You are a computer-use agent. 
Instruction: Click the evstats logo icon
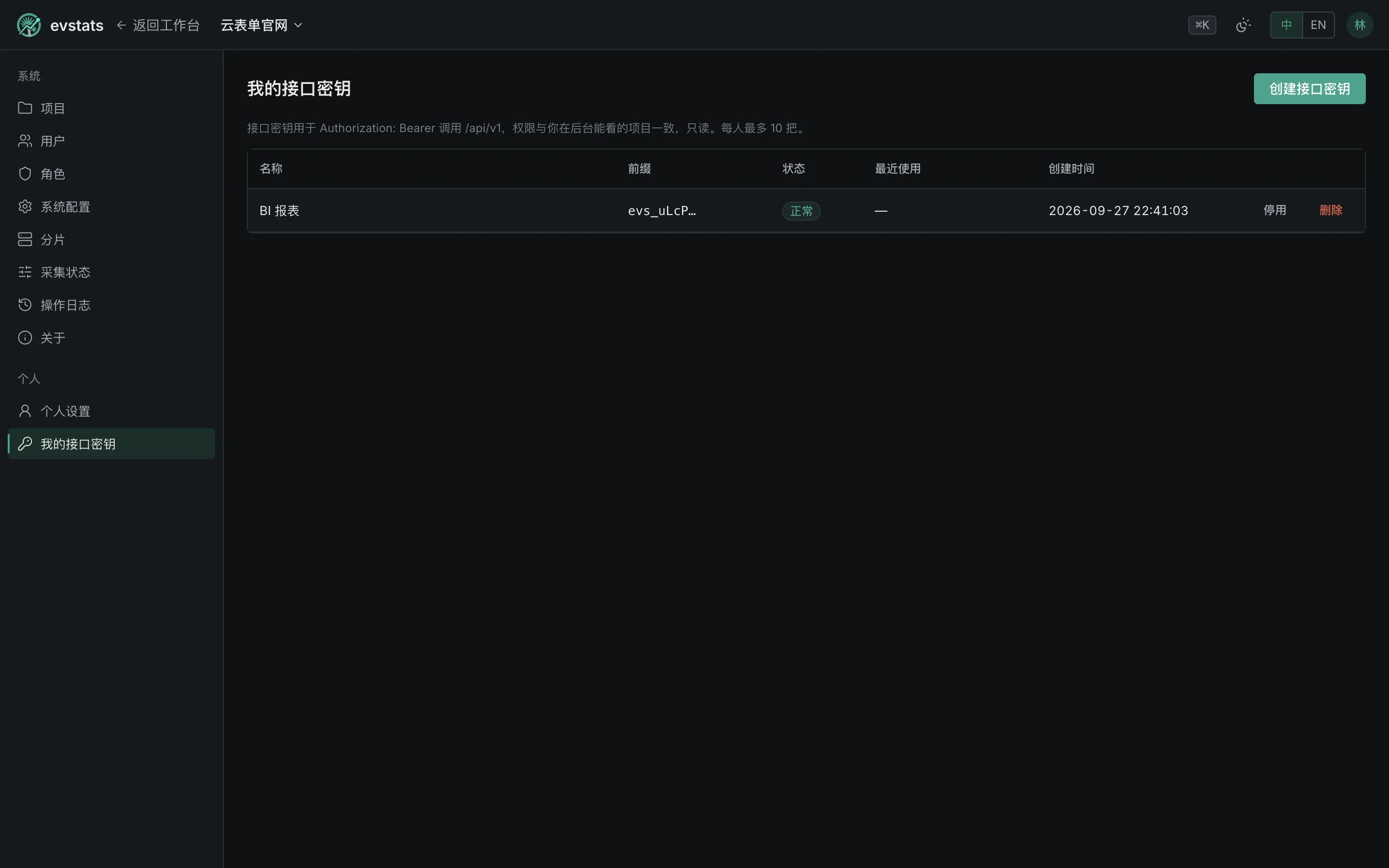(29, 25)
